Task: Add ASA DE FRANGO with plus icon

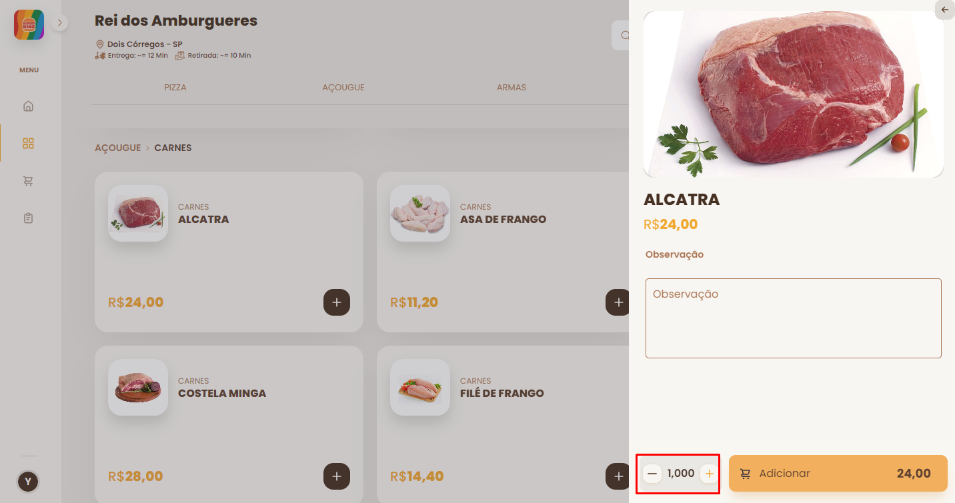Action: point(618,302)
